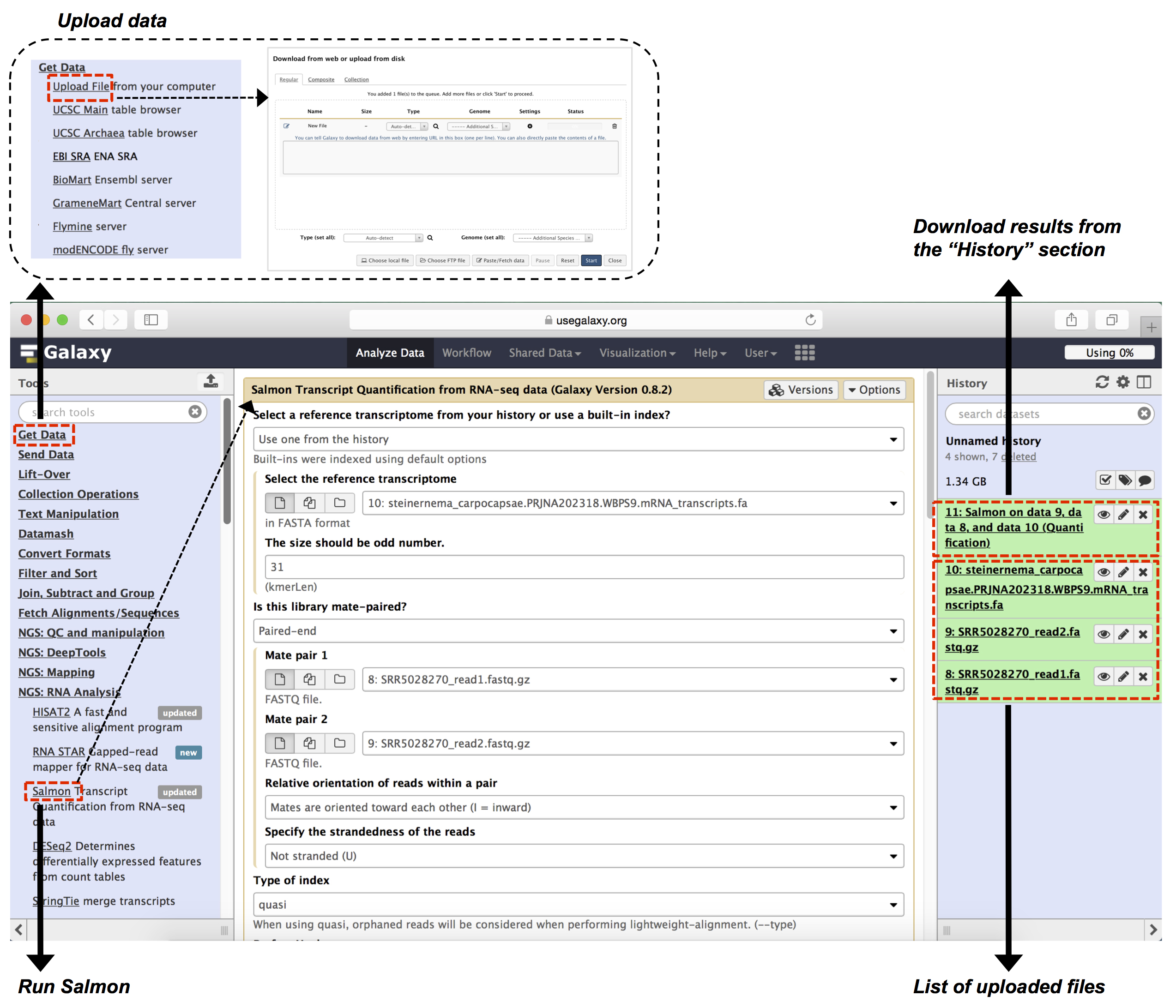Edit history tags icon

coord(1124,480)
